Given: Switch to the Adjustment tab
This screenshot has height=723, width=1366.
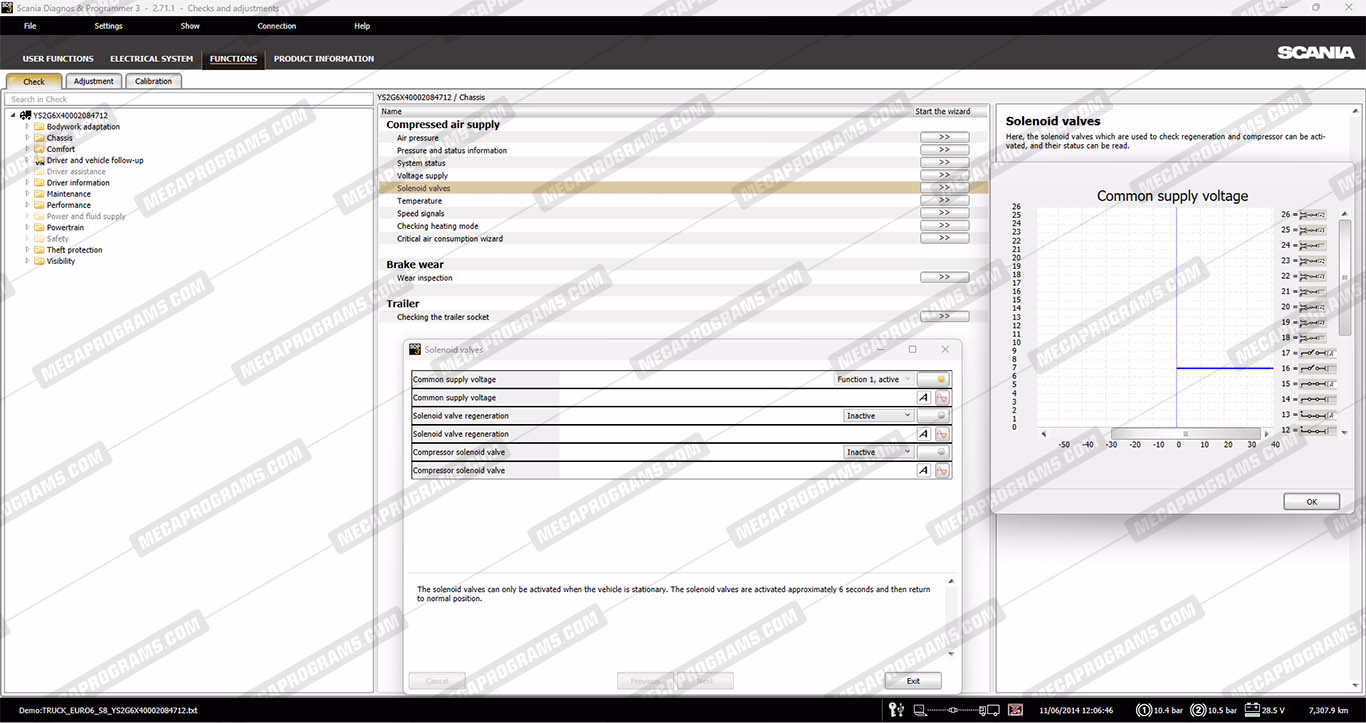Looking at the screenshot, I should [94, 81].
